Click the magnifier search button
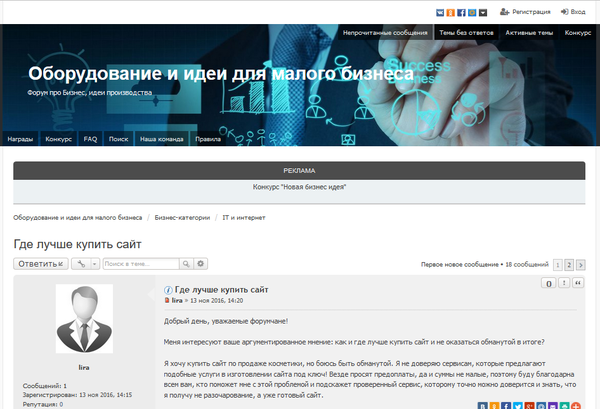This screenshot has height=409, width=600. pos(186,263)
